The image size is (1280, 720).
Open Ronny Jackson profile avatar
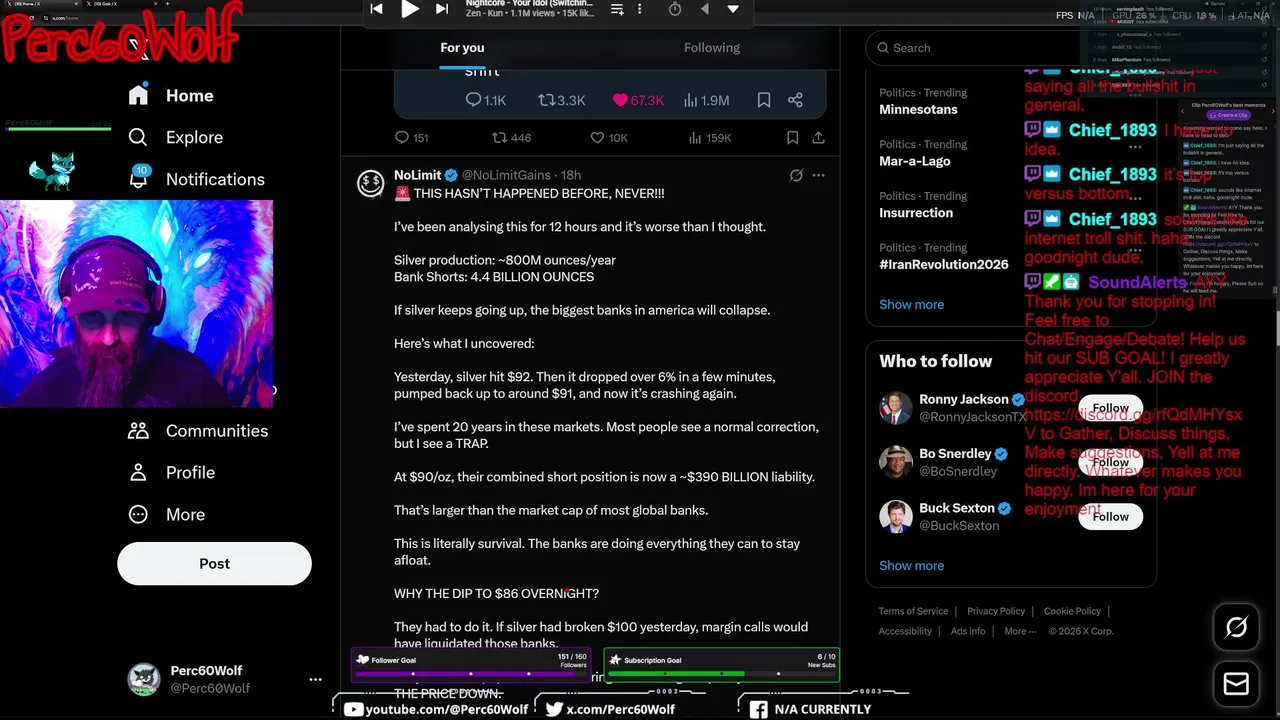coord(895,407)
